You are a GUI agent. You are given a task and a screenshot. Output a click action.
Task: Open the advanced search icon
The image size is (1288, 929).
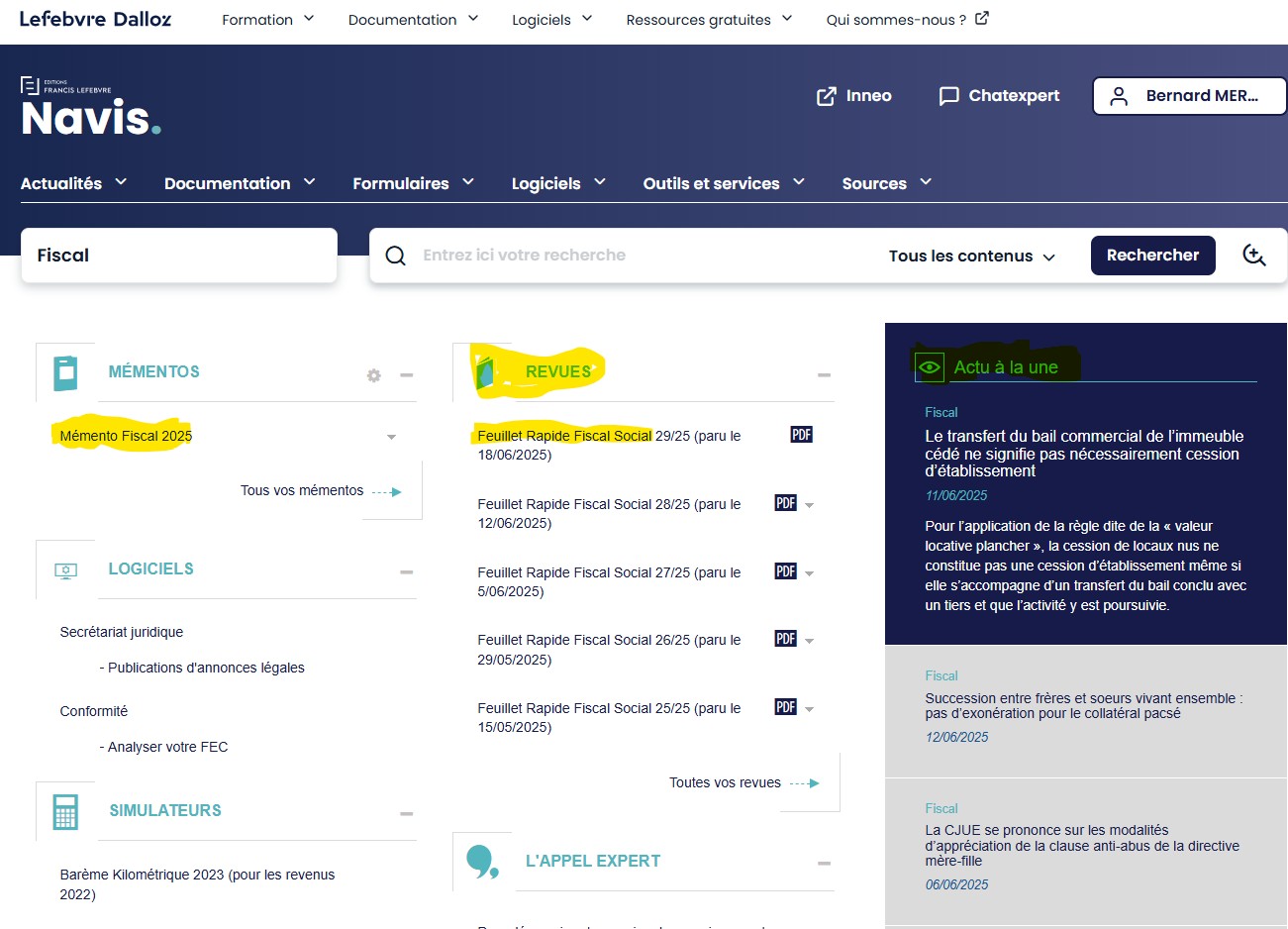point(1254,256)
